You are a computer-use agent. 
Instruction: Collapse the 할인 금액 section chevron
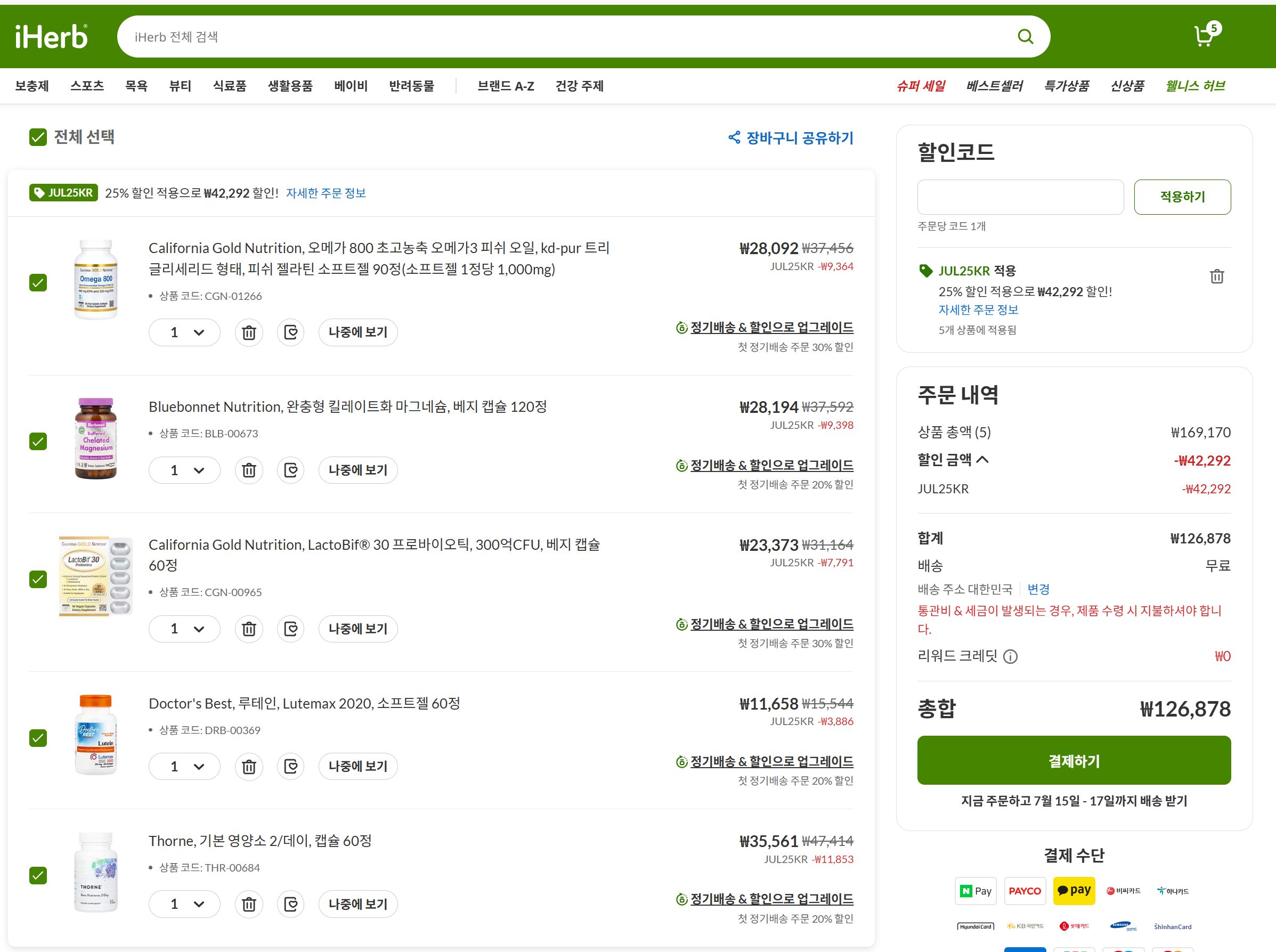tap(983, 459)
